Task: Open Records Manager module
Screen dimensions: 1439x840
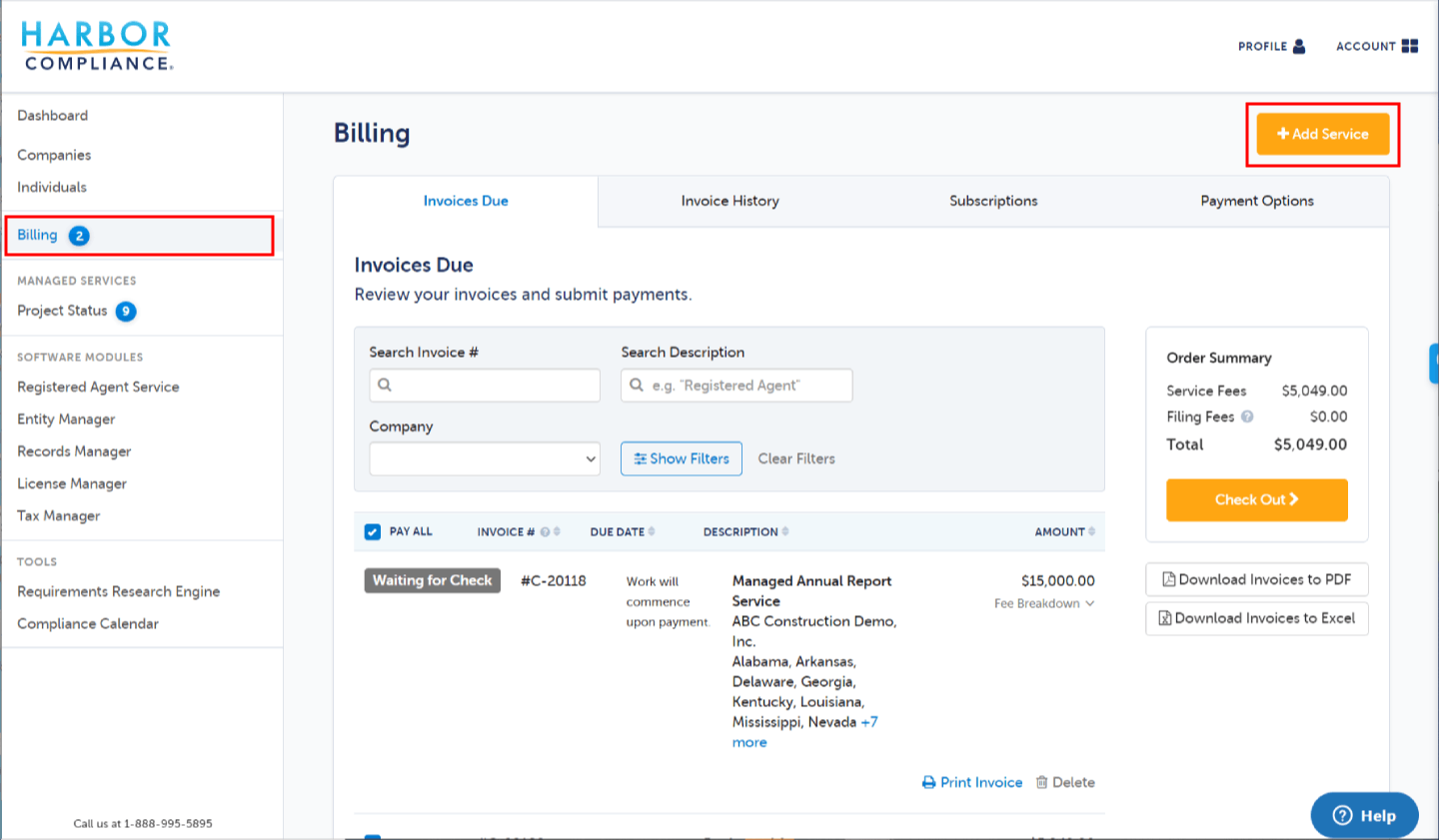Action: coord(74,451)
